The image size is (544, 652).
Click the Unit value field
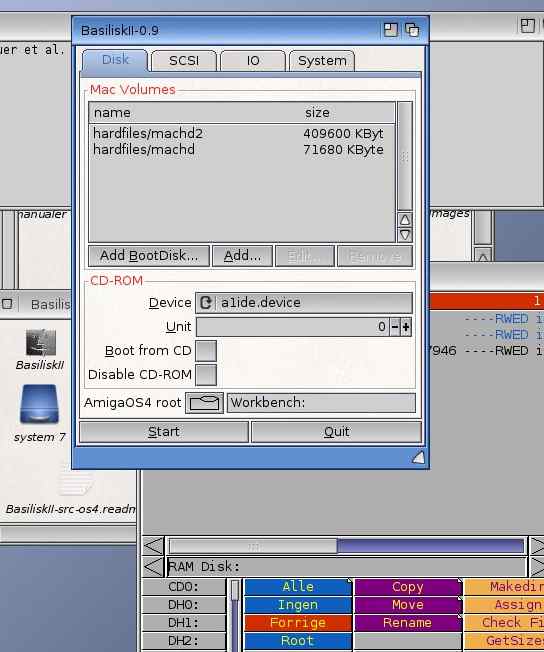293,327
